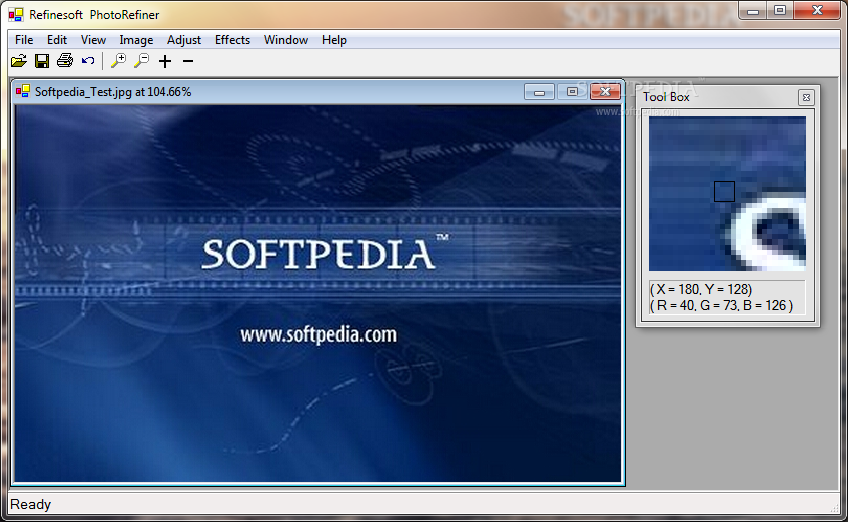Image resolution: width=848 pixels, height=522 pixels.
Task: Minimize the Softpedia_Test.jpg document window
Action: [539, 92]
